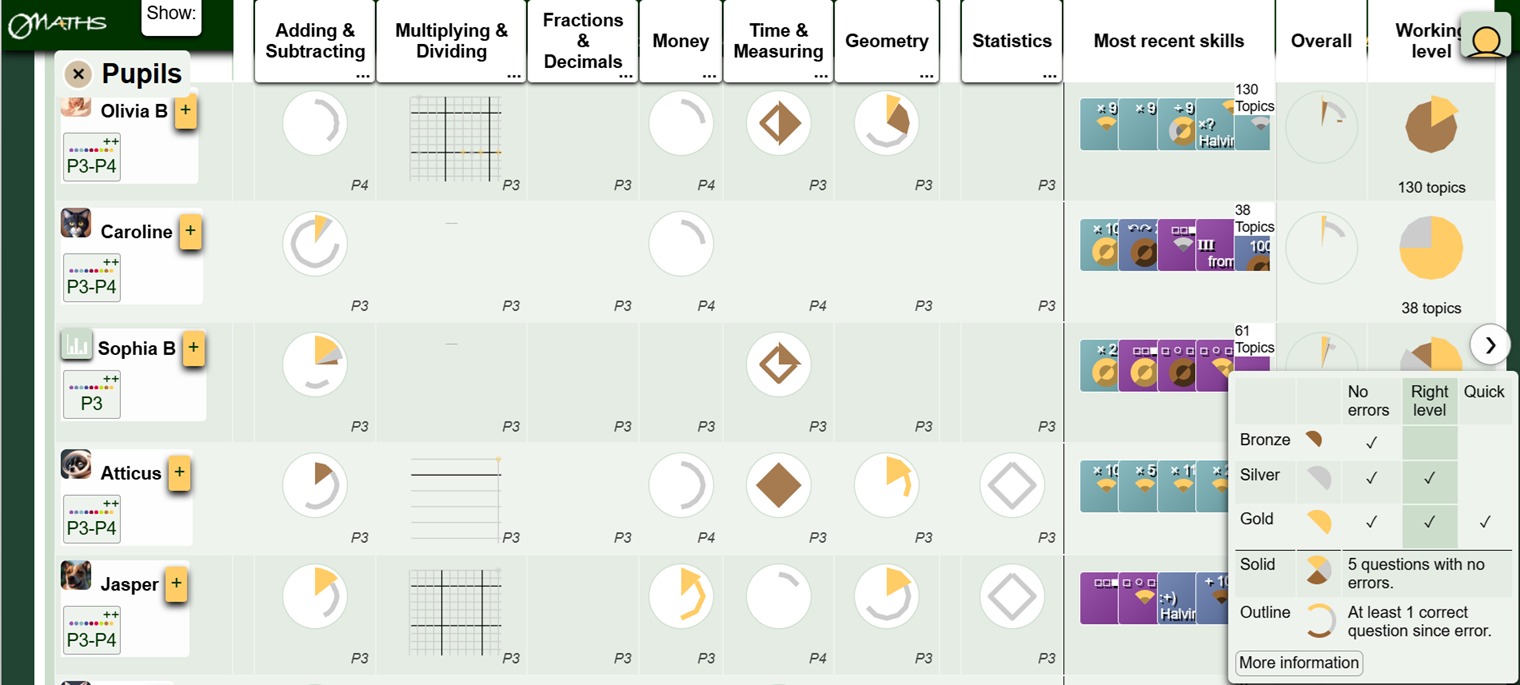1520x685 pixels.
Task: Expand Olivia B's plus button
Action: [x=185, y=113]
